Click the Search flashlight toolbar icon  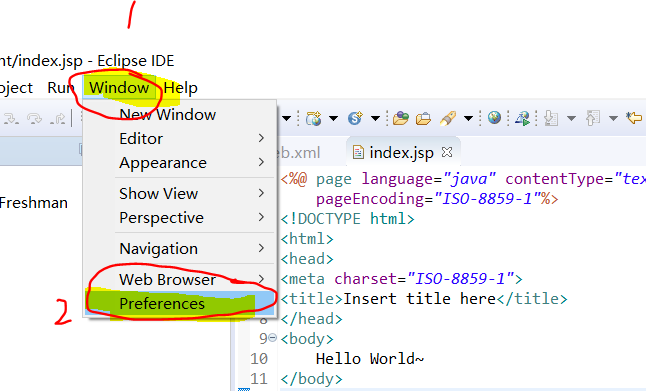(x=448, y=118)
